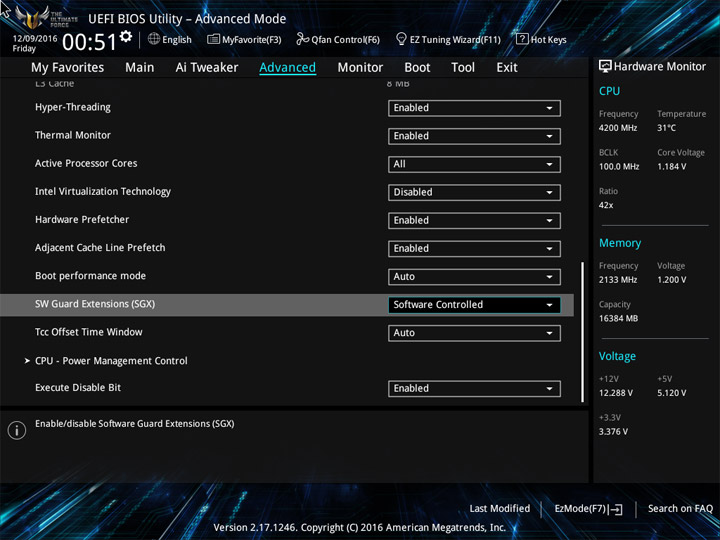
Task: Open the Thermal Monitor dropdown
Action: point(474,136)
